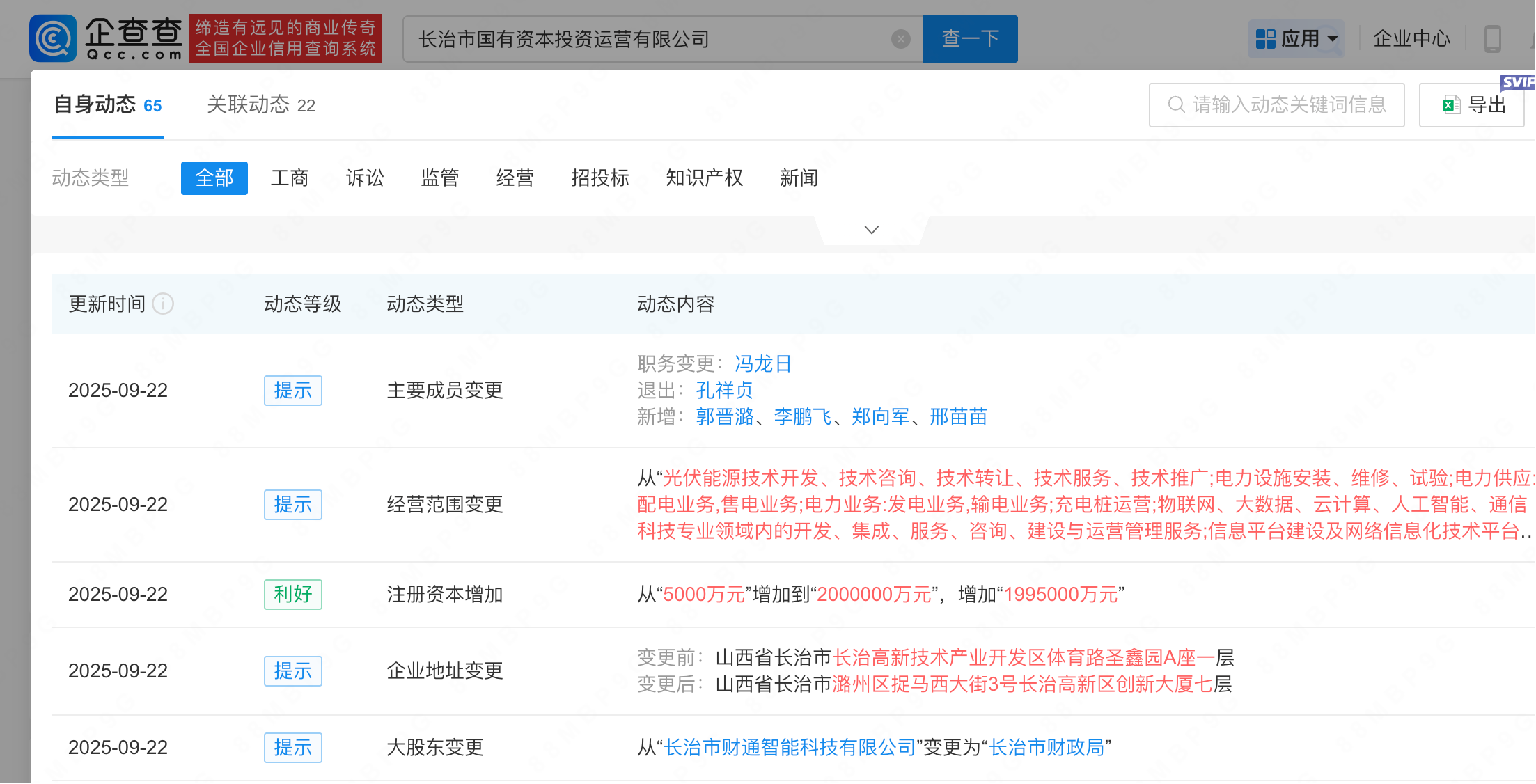The image size is (1536, 784).
Task: Click the 动态内容 column header
Action: pos(676,304)
